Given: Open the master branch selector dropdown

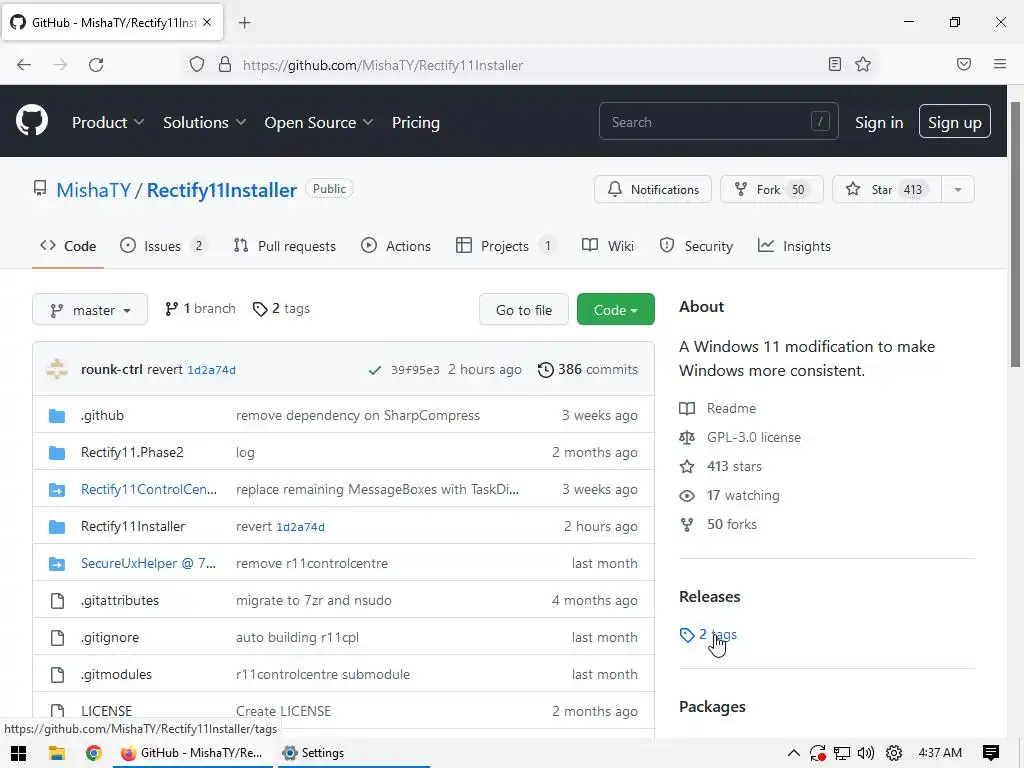Looking at the screenshot, I should [x=89, y=310].
